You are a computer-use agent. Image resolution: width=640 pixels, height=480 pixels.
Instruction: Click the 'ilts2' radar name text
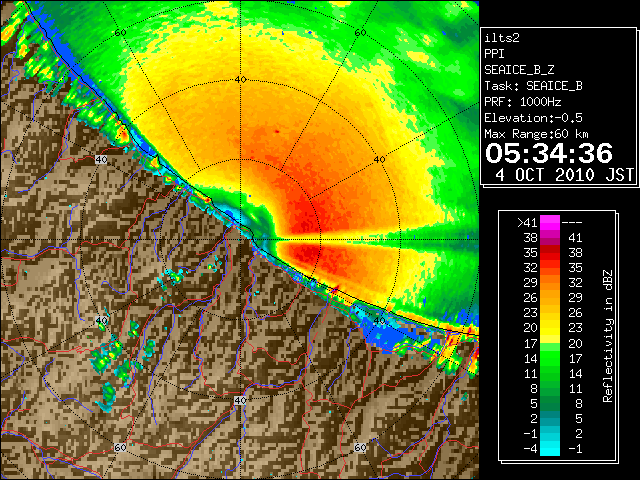pos(502,38)
